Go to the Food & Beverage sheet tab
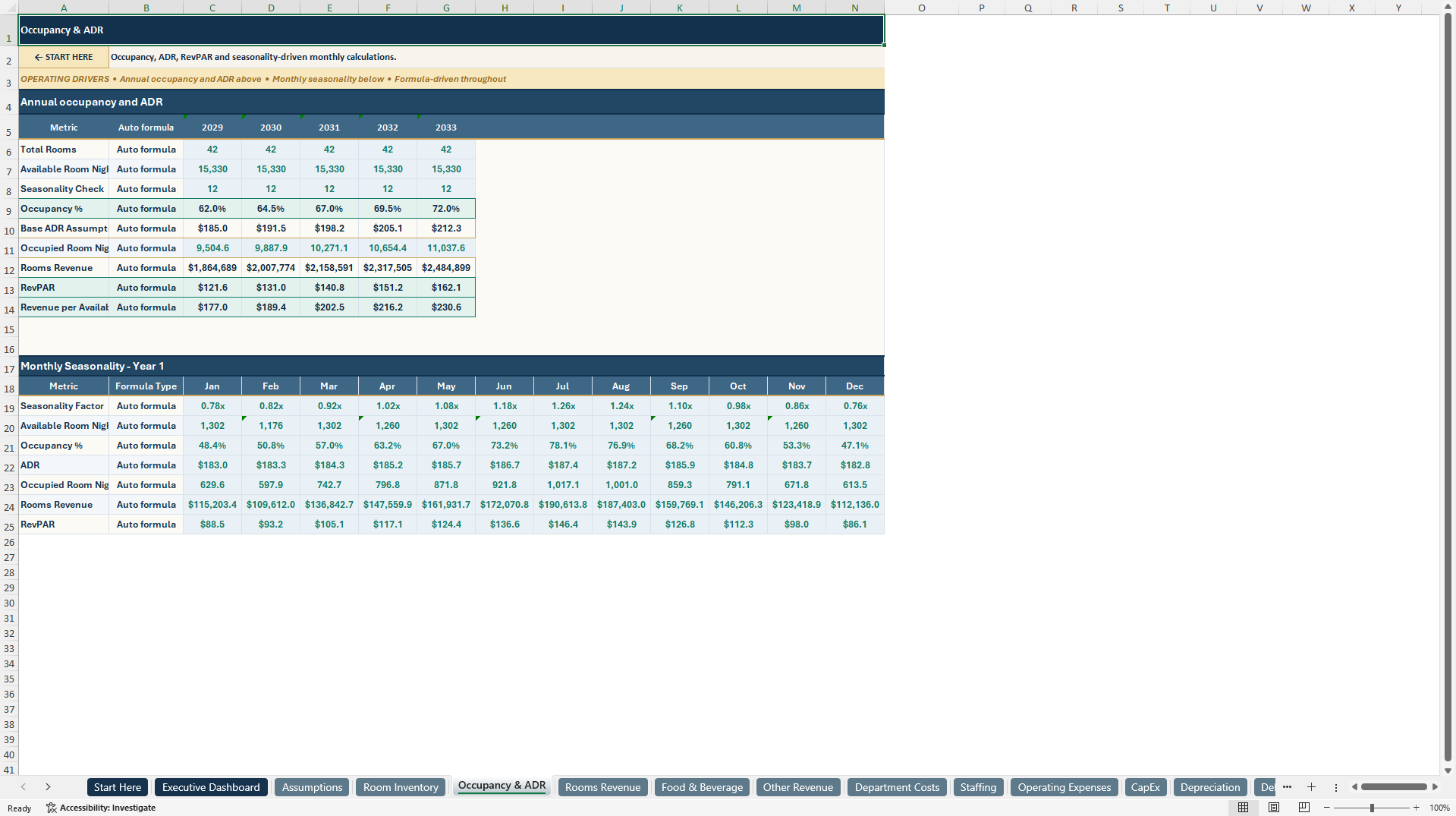 (702, 787)
